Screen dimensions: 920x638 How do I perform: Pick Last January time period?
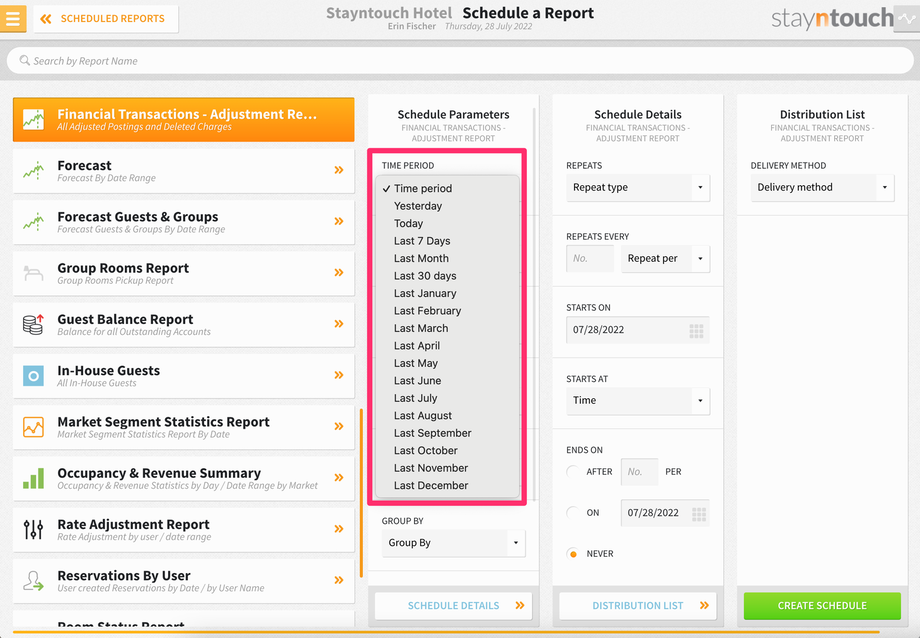[x=447, y=293]
